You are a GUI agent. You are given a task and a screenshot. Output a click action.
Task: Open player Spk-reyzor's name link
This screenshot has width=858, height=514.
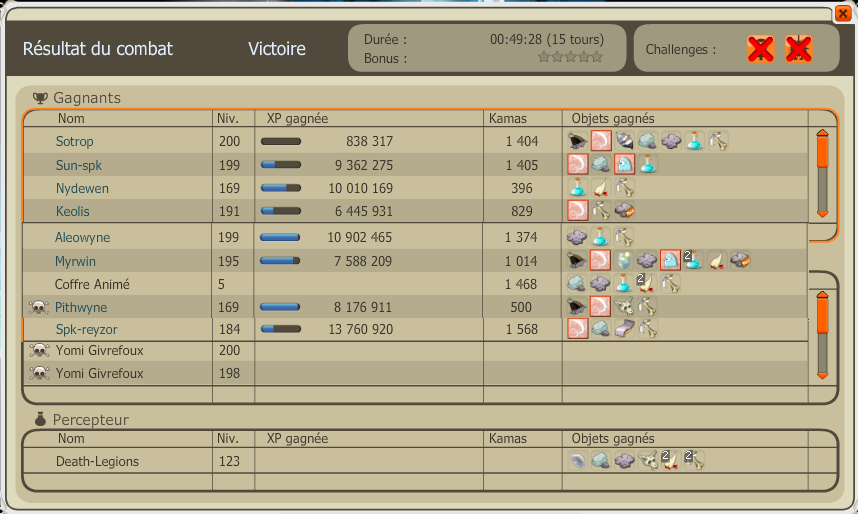(x=86, y=330)
